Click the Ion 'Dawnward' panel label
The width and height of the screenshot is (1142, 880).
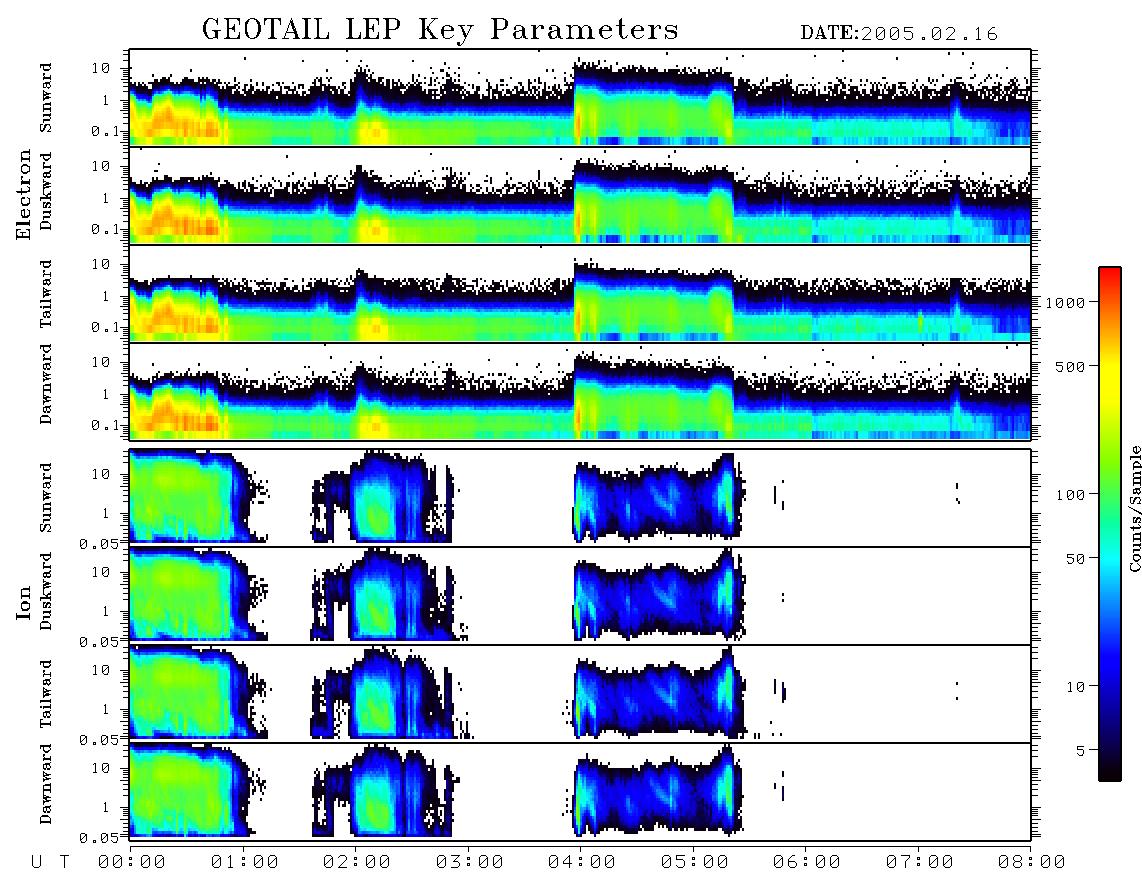[46, 784]
